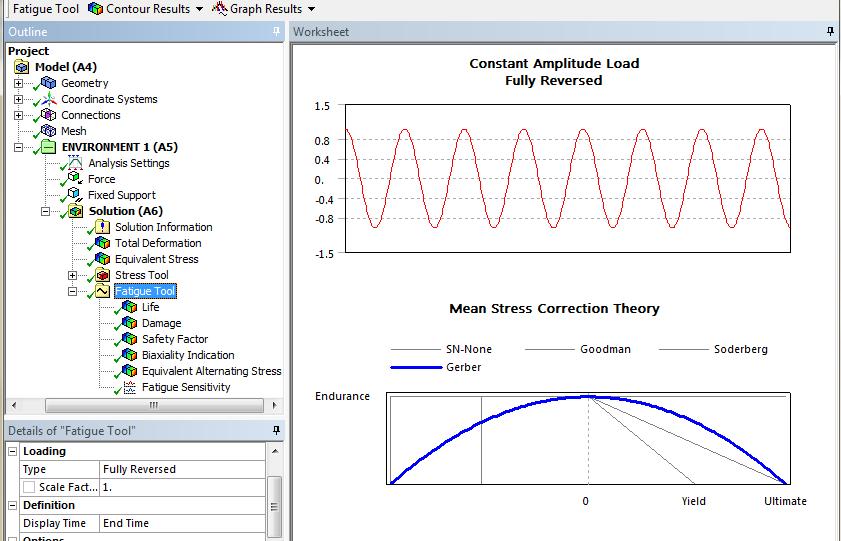Select Fatigue Sensitivity in the tree
The height and width of the screenshot is (541, 841).
186,387
